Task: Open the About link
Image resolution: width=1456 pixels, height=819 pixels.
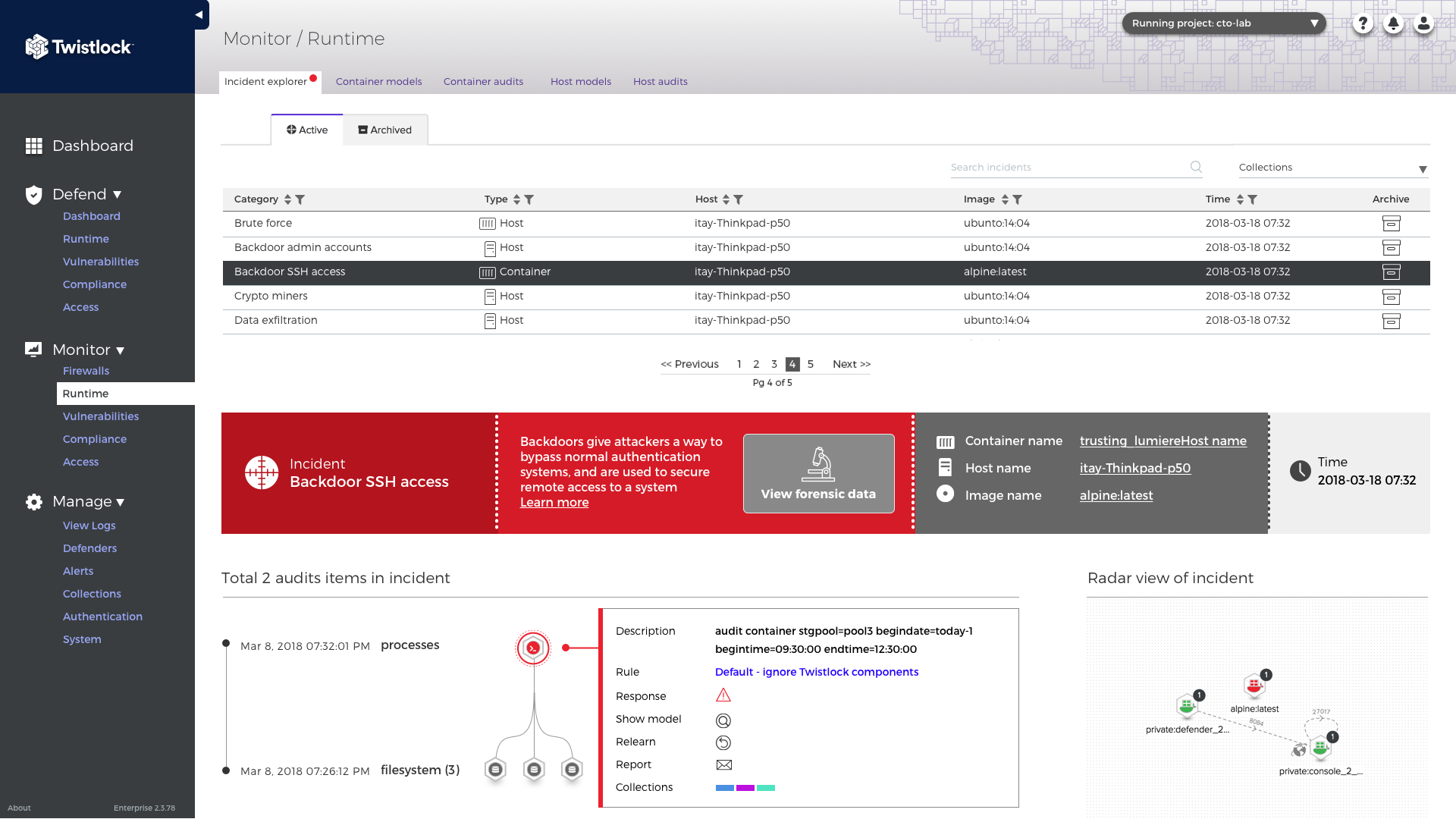Action: [19, 808]
